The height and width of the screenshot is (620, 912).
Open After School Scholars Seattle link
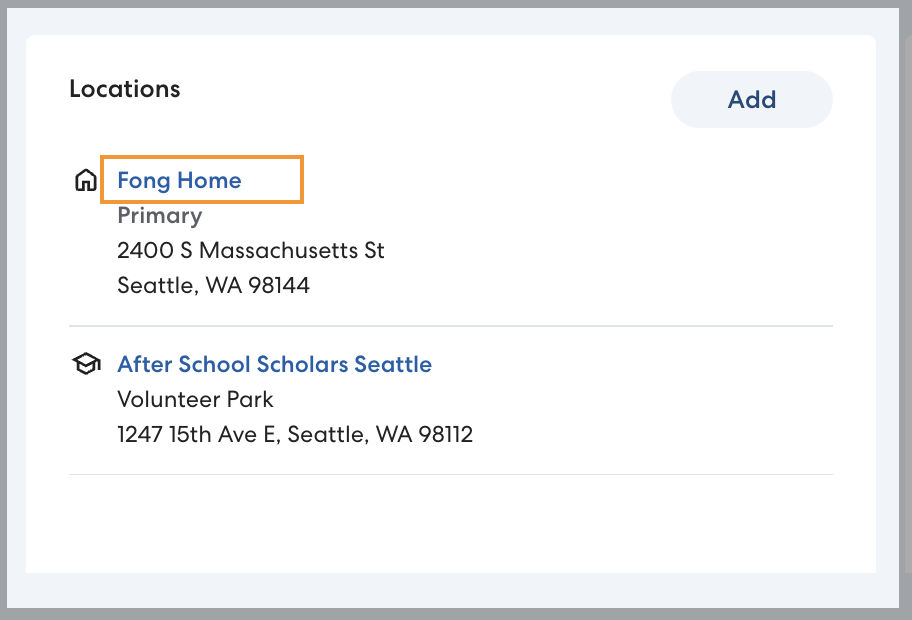(274, 364)
